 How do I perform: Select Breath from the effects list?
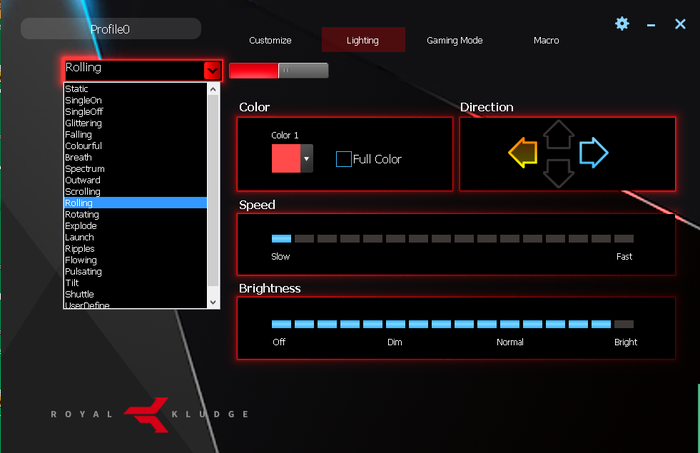click(x=78, y=157)
